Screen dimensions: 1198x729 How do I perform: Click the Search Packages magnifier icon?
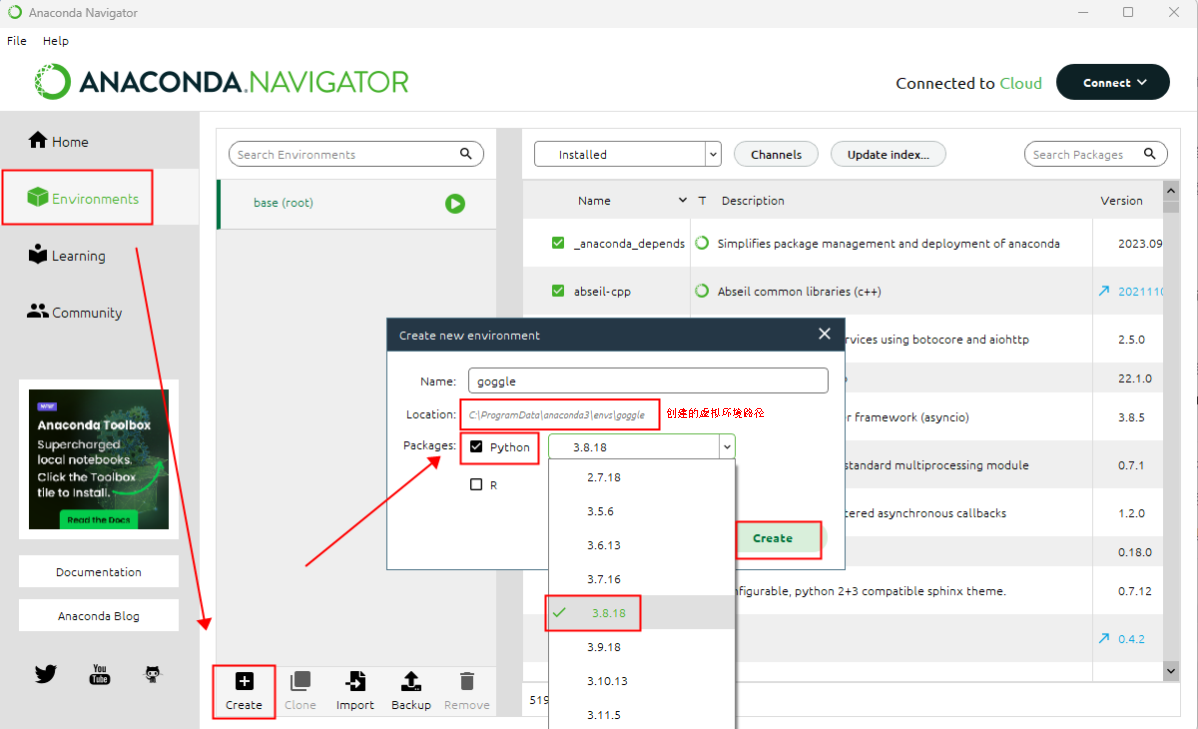click(x=1150, y=154)
